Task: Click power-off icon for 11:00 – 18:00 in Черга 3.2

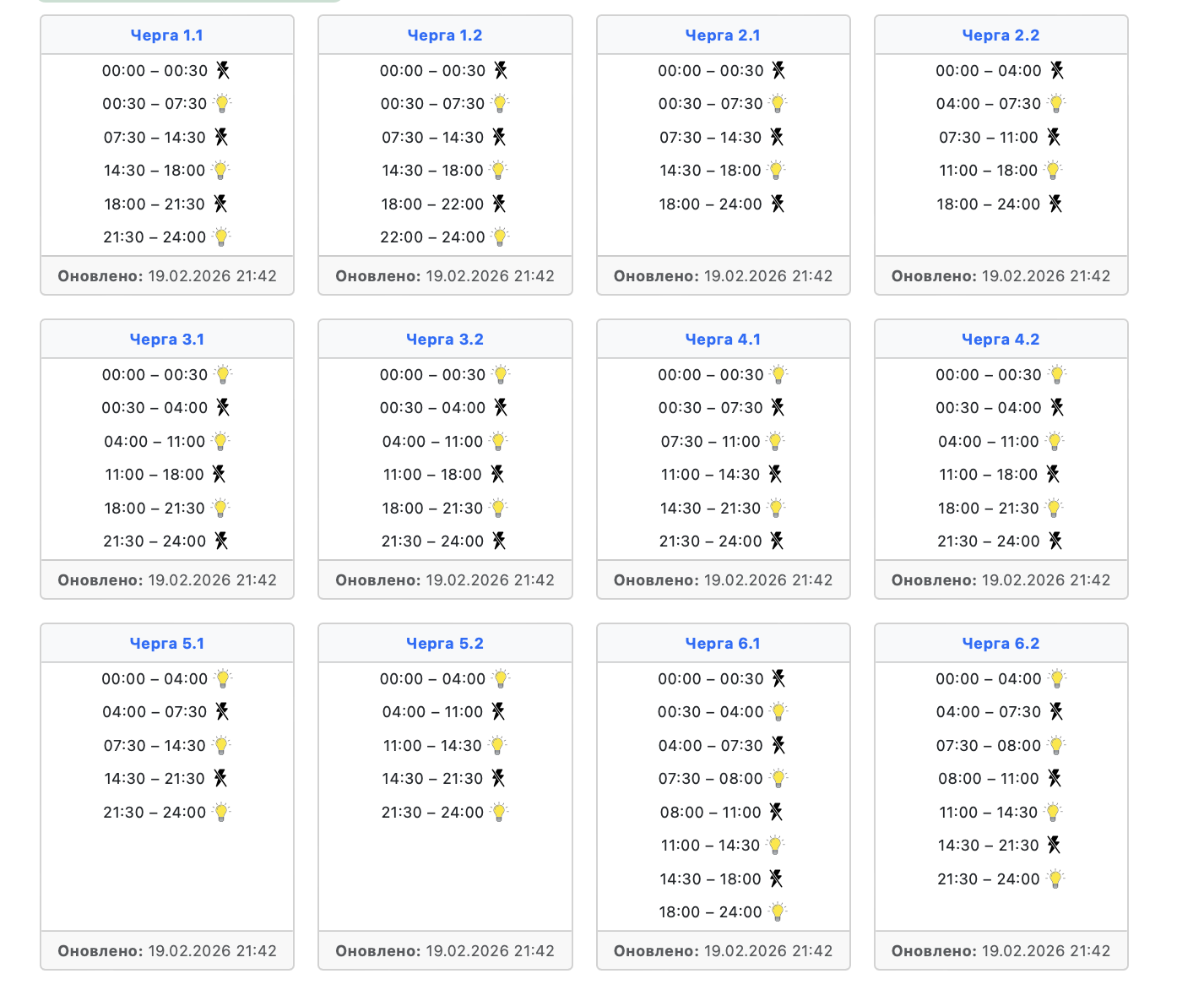Action: pyautogui.click(x=497, y=475)
